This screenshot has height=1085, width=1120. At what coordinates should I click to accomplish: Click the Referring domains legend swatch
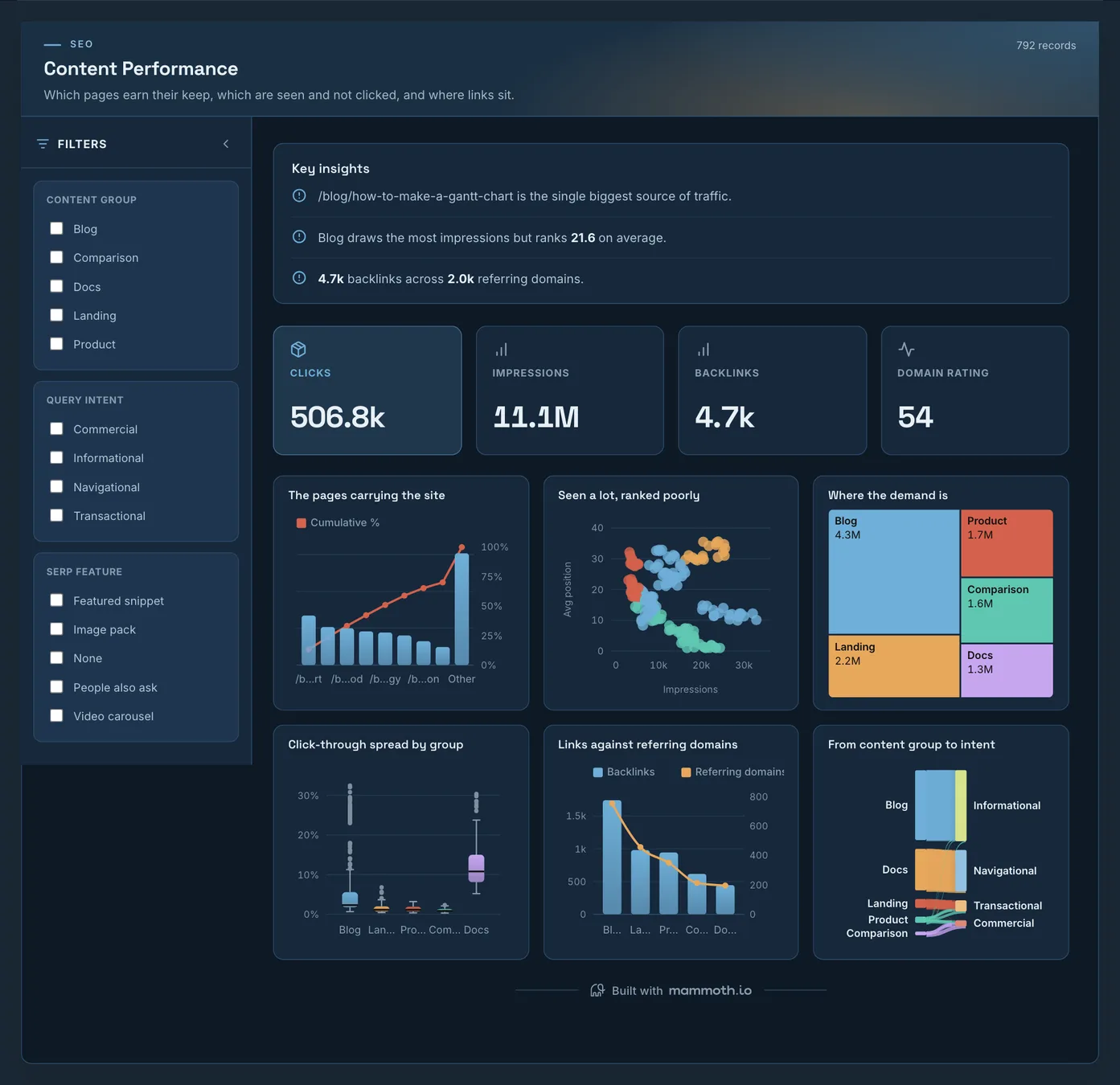tap(686, 772)
